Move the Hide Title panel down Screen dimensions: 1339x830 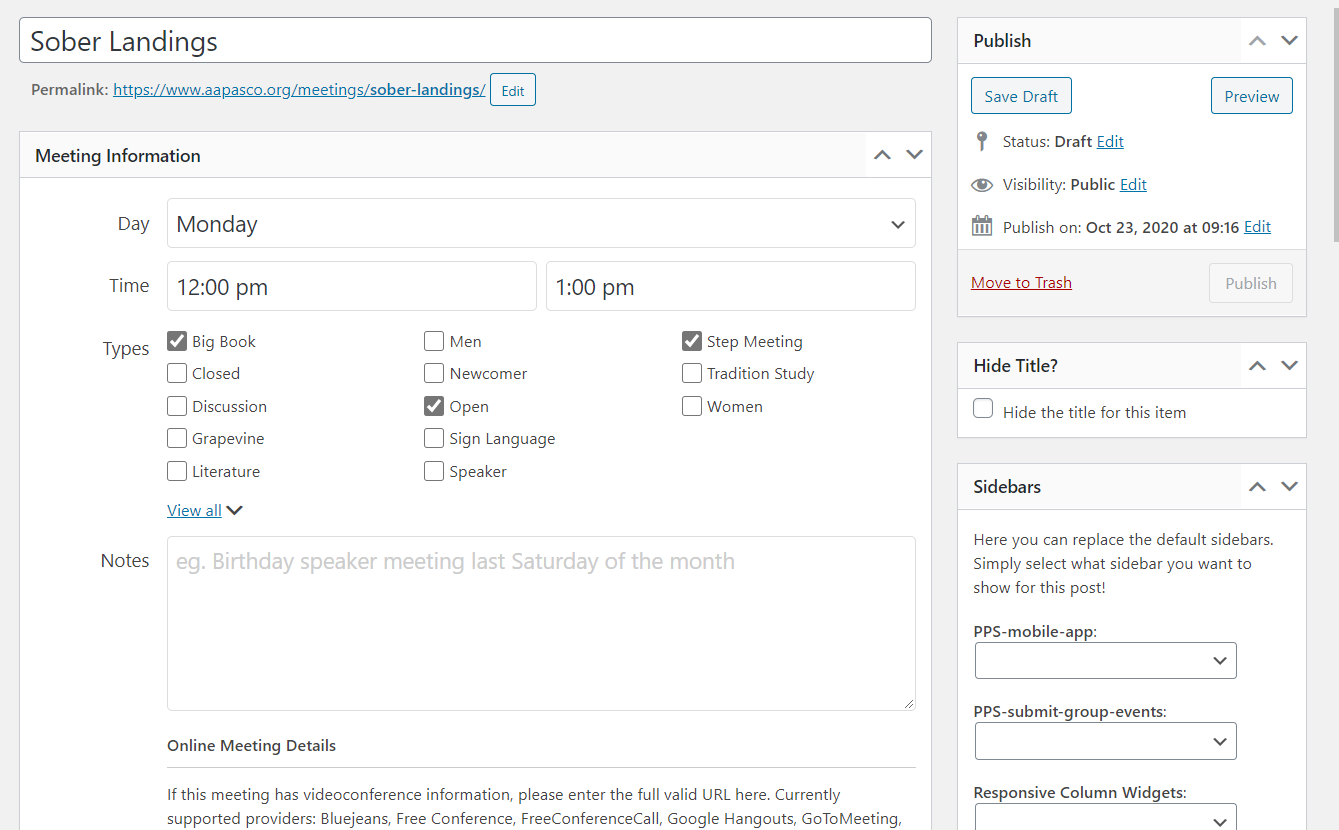coord(1289,366)
